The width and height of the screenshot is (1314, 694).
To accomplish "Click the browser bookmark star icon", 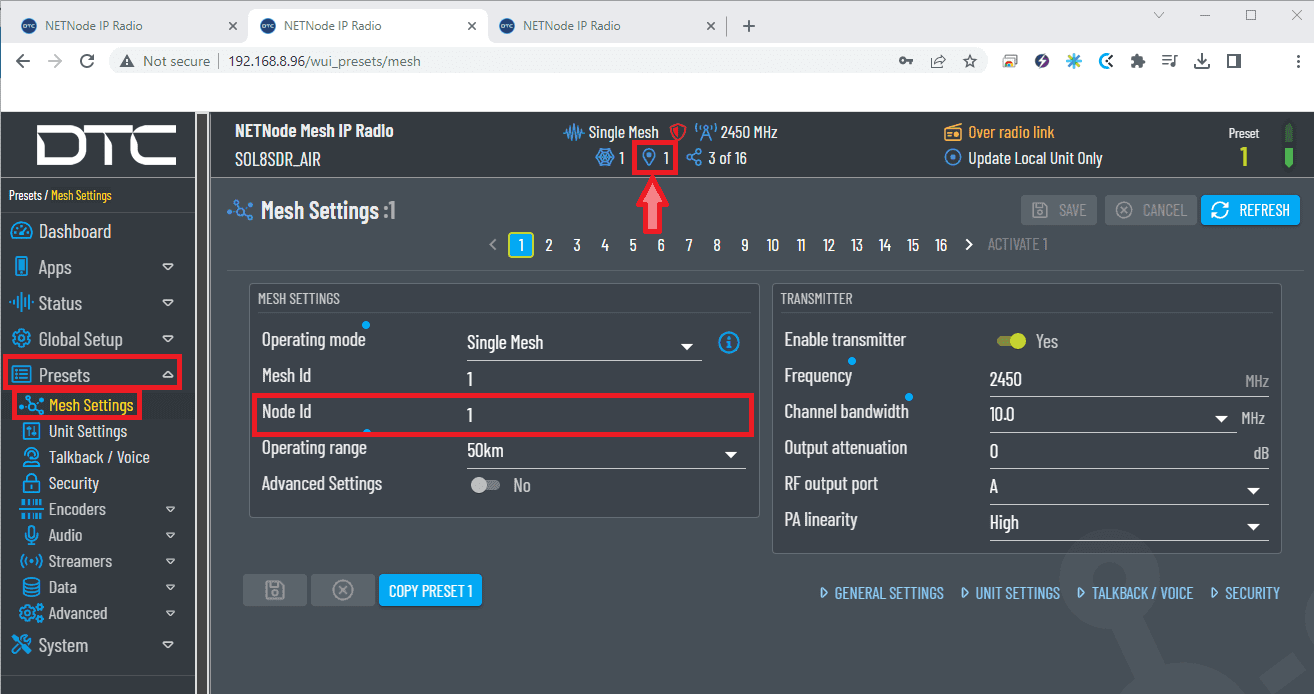I will coord(969,61).
